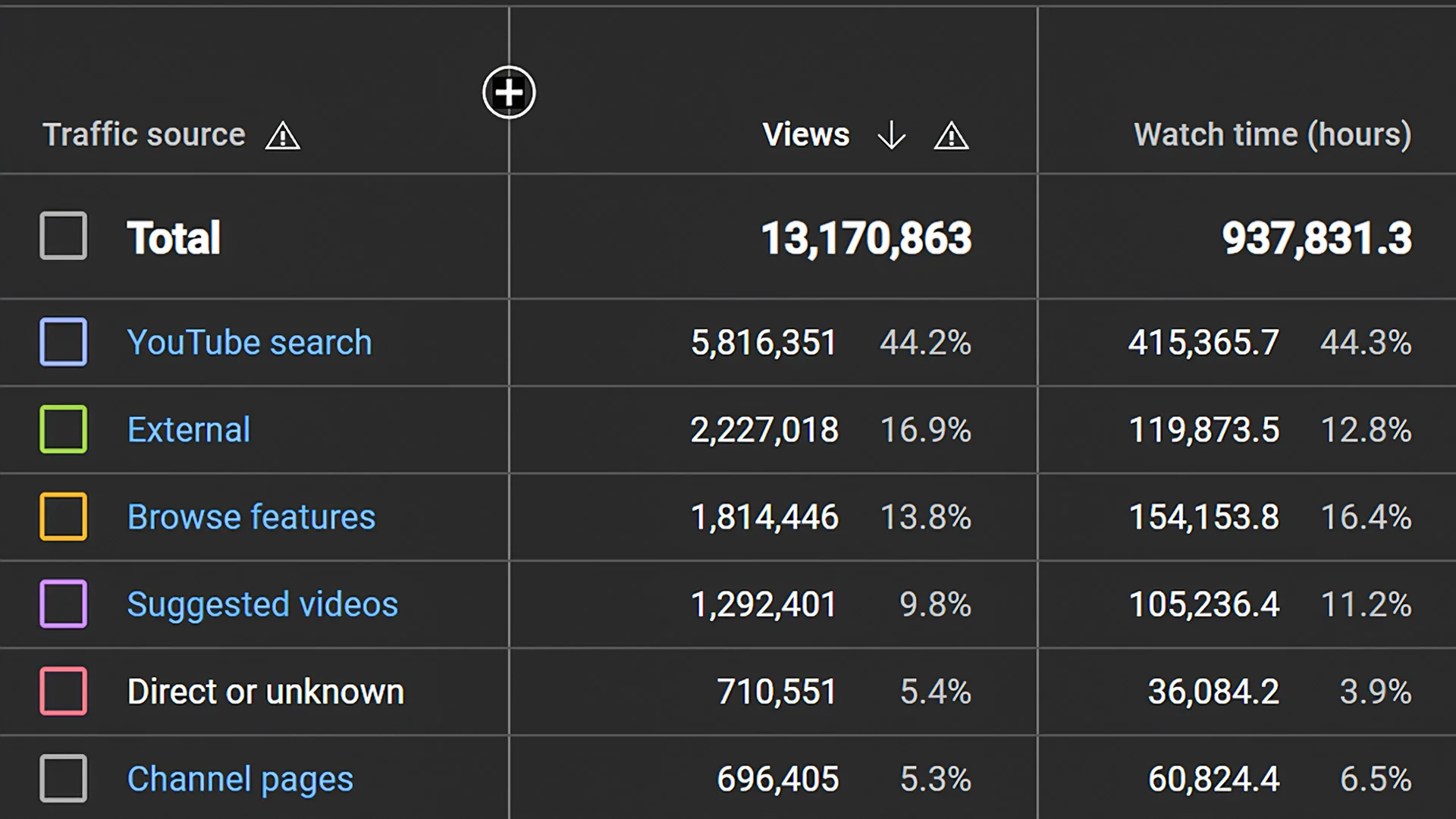Screen dimensions: 1456x819
Task: Select the orange Browse features checkbox
Action: 64,516
